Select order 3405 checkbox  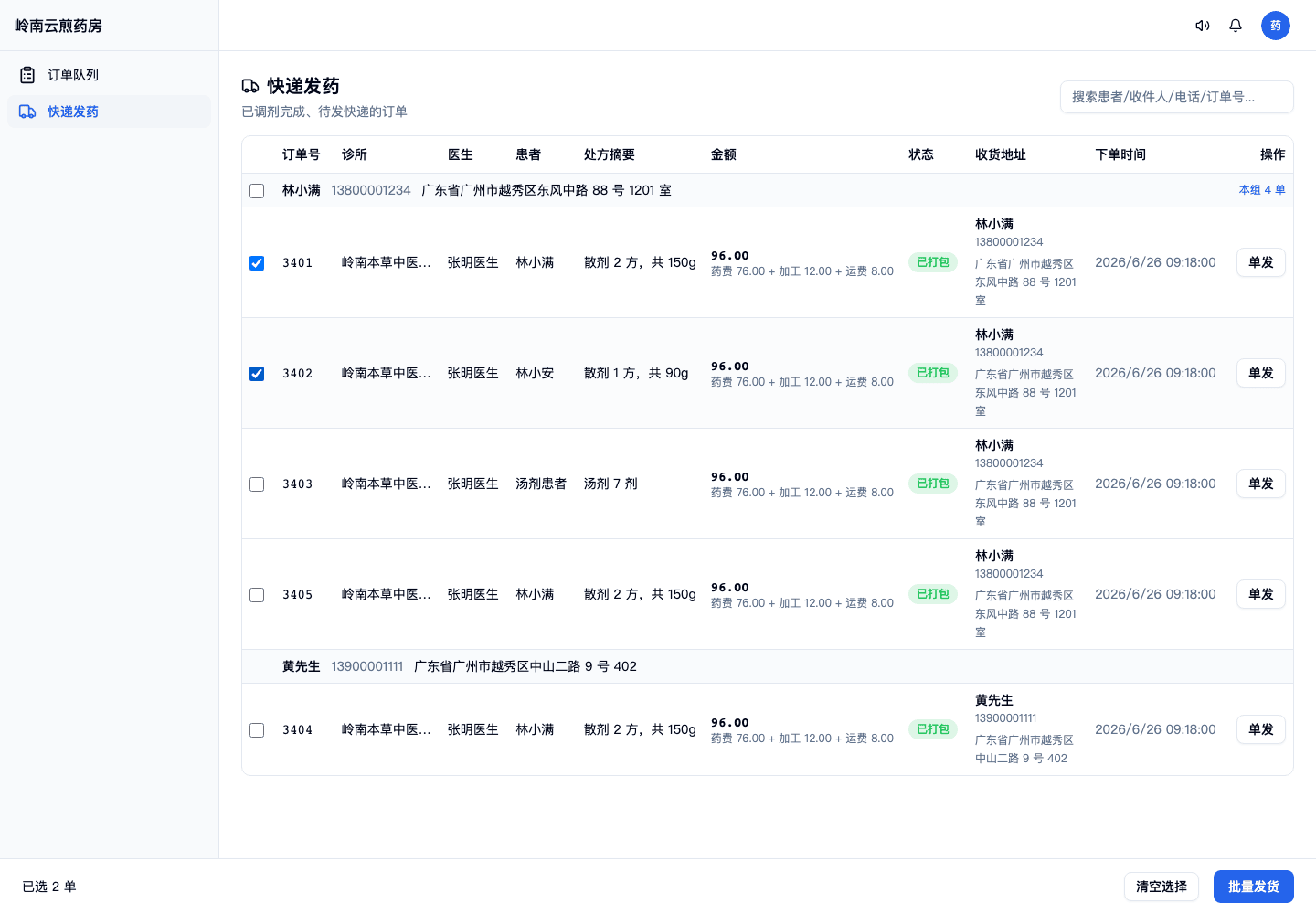coord(257,595)
